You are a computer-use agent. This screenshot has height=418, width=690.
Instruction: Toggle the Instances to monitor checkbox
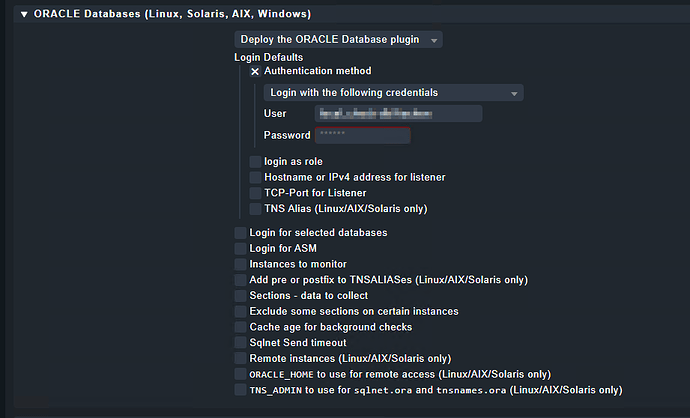click(x=240, y=264)
